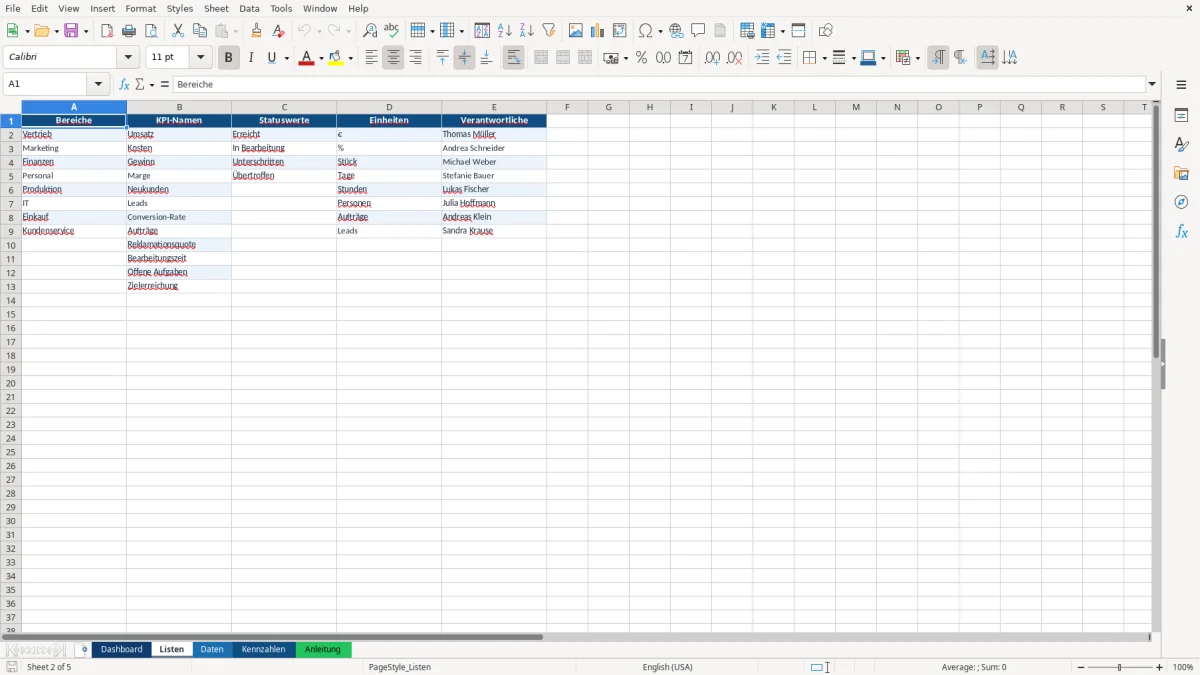Image resolution: width=1200 pixels, height=675 pixels.
Task: Sort ascending
Action: pos(505,31)
